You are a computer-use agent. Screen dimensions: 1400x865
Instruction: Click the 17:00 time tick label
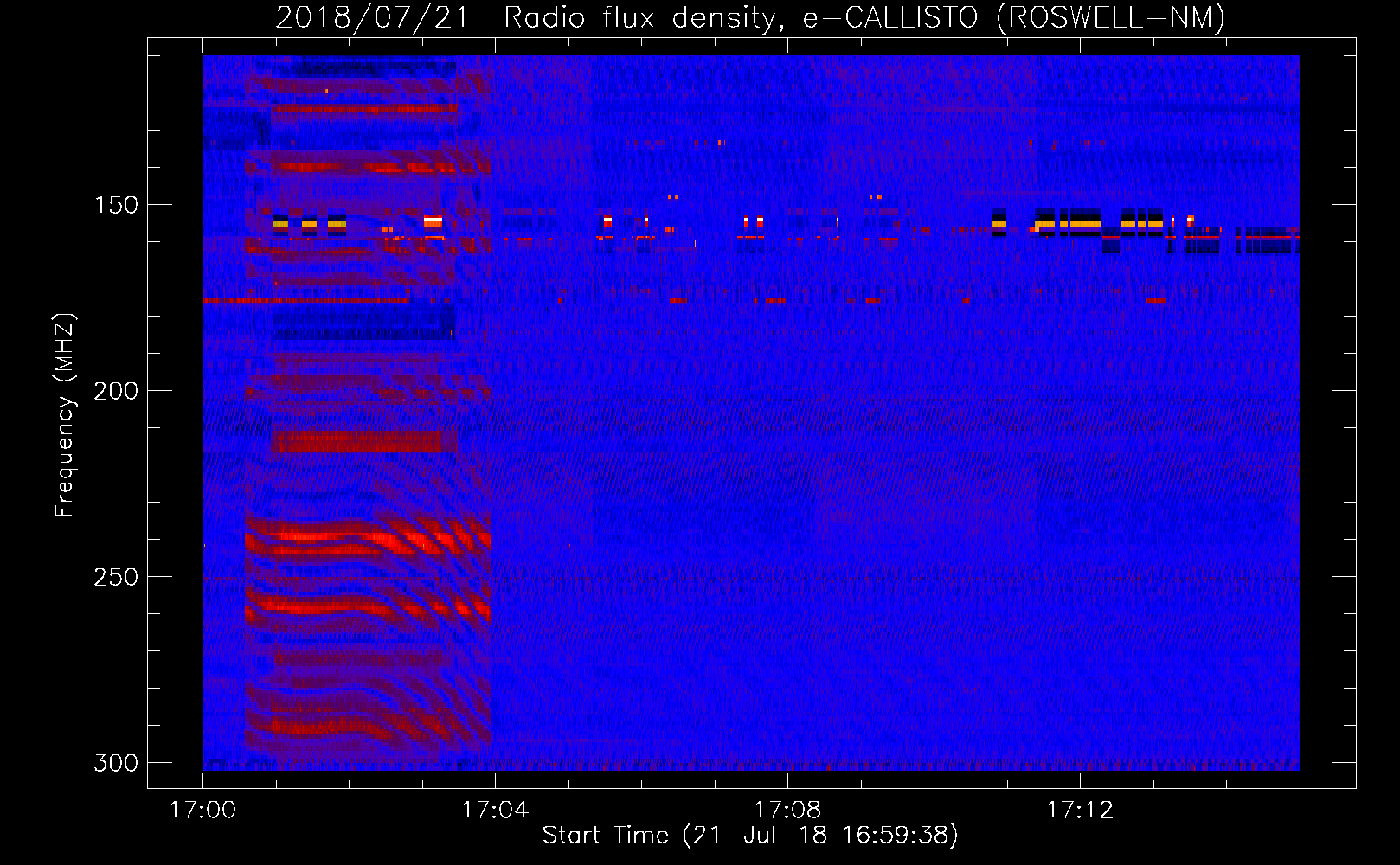point(202,811)
